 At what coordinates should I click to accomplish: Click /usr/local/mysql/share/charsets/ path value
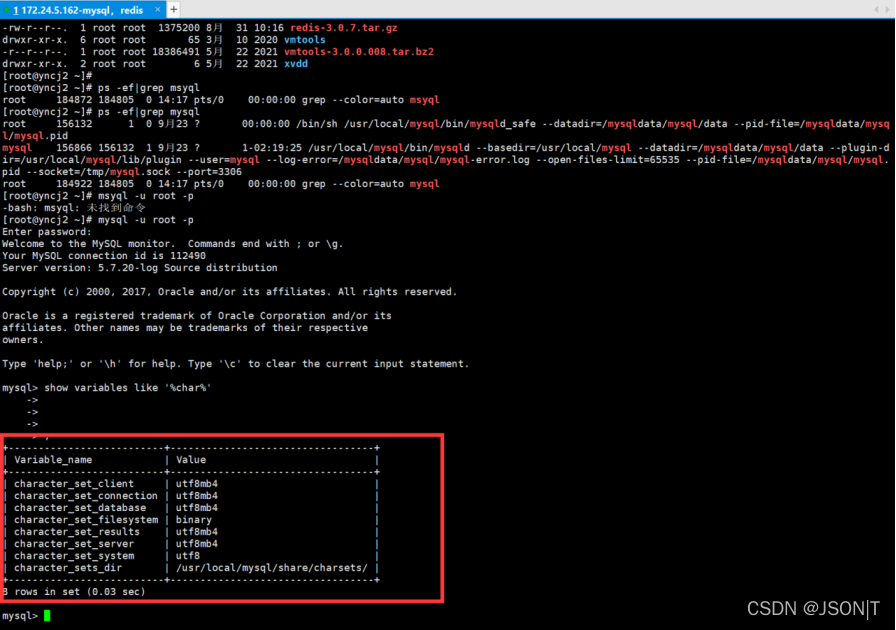pyautogui.click(x=272, y=568)
